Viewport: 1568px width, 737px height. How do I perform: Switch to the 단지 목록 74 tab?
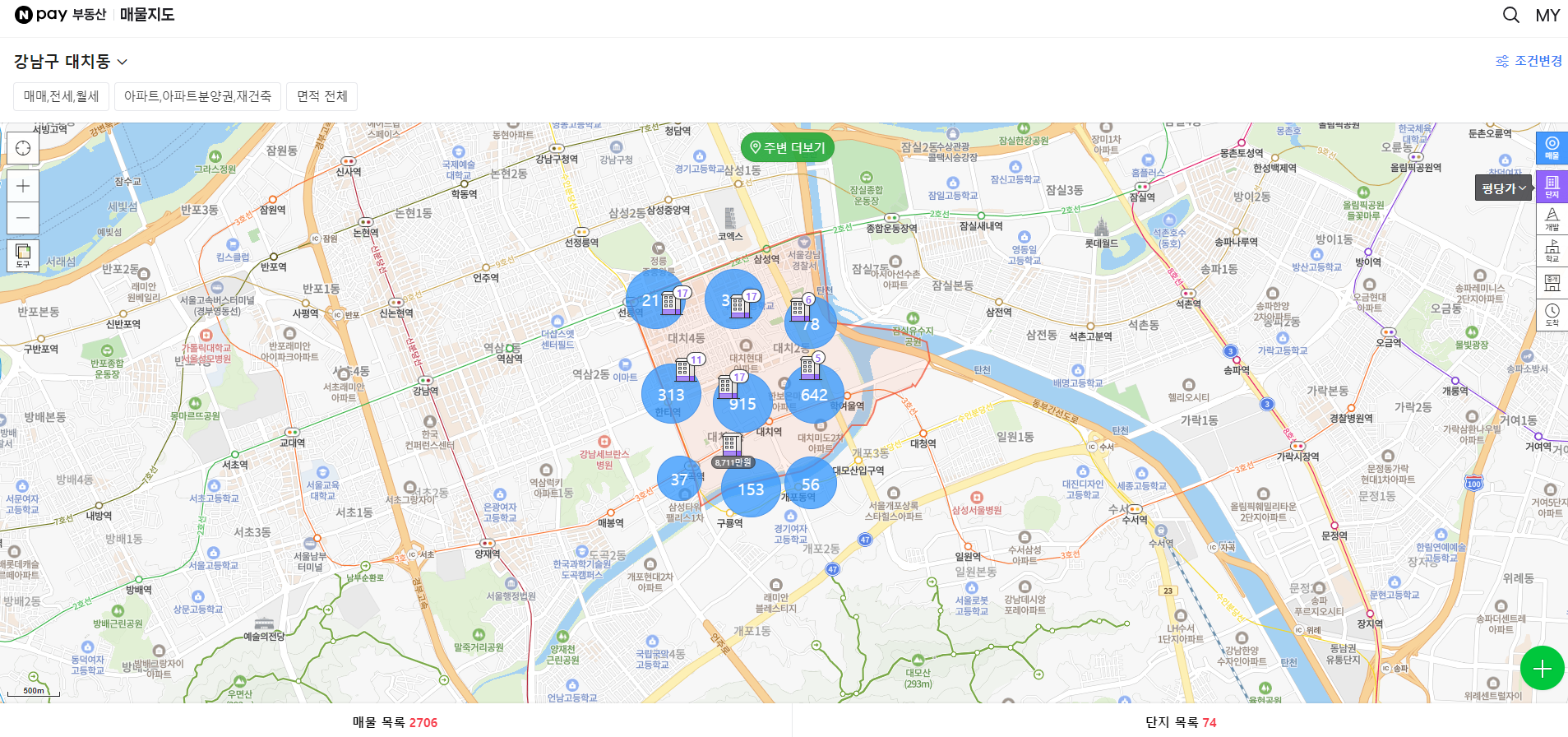pyautogui.click(x=1181, y=722)
